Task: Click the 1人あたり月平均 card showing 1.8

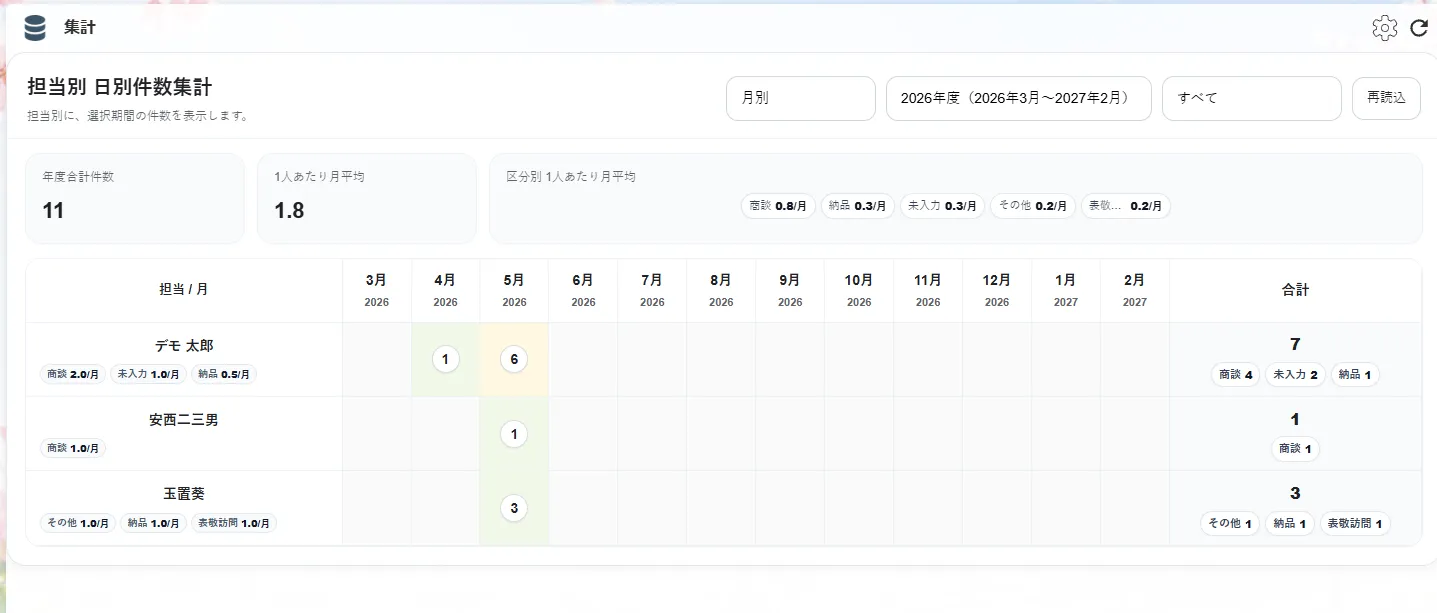Action: (367, 198)
